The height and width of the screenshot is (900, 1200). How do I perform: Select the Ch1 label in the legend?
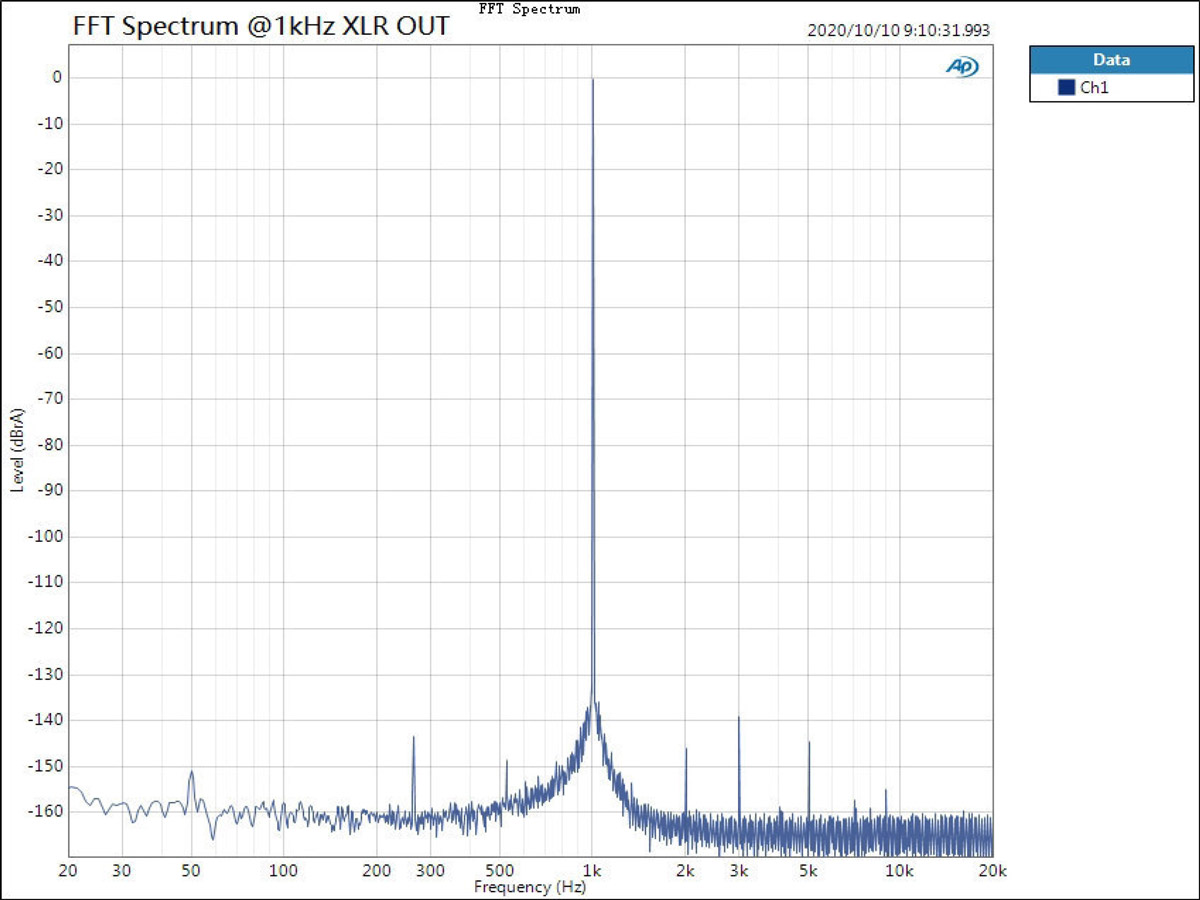point(1094,88)
